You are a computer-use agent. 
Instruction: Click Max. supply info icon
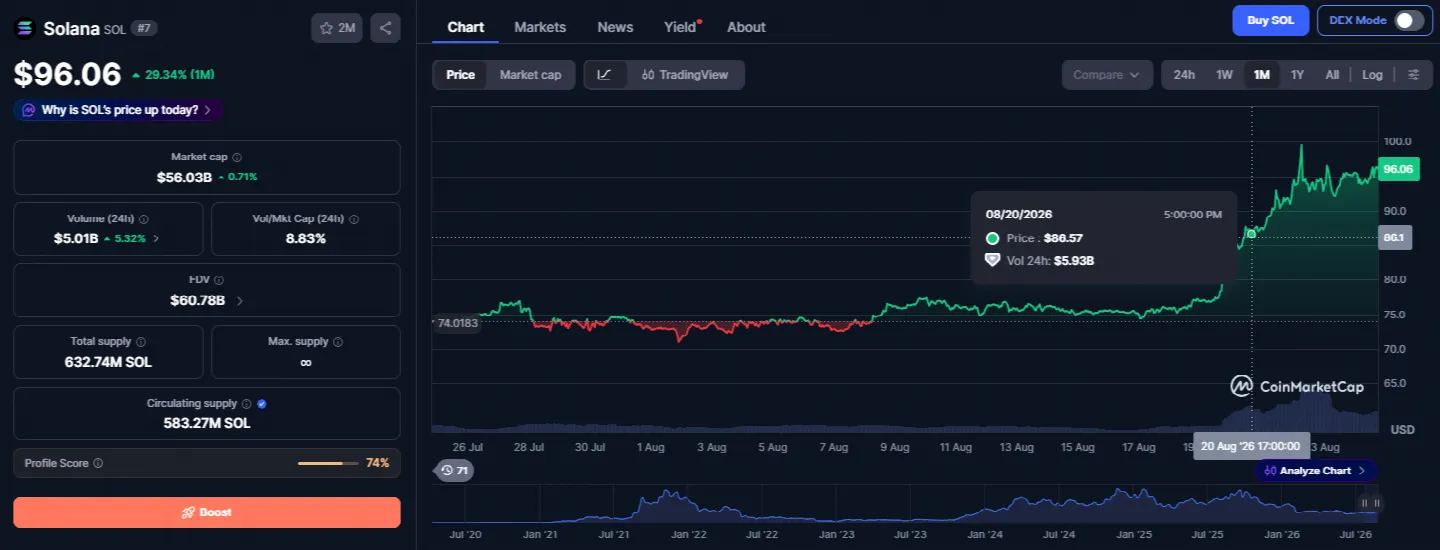(x=337, y=342)
